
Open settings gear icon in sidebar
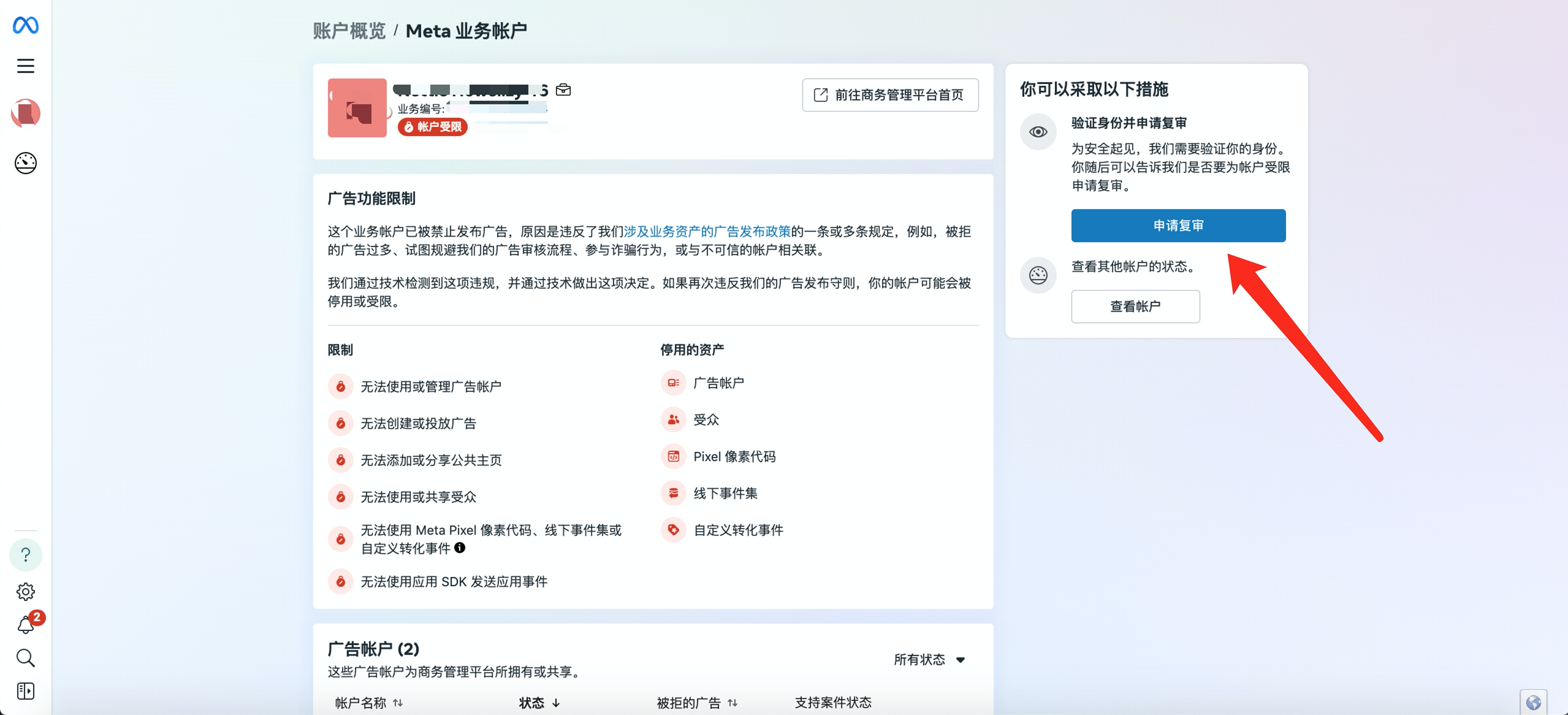(26, 592)
